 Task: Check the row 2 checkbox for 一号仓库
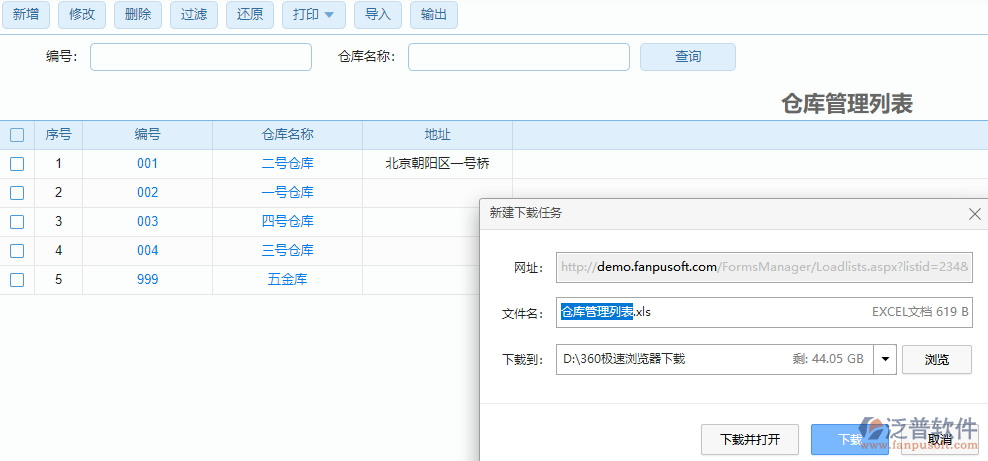coord(17,193)
